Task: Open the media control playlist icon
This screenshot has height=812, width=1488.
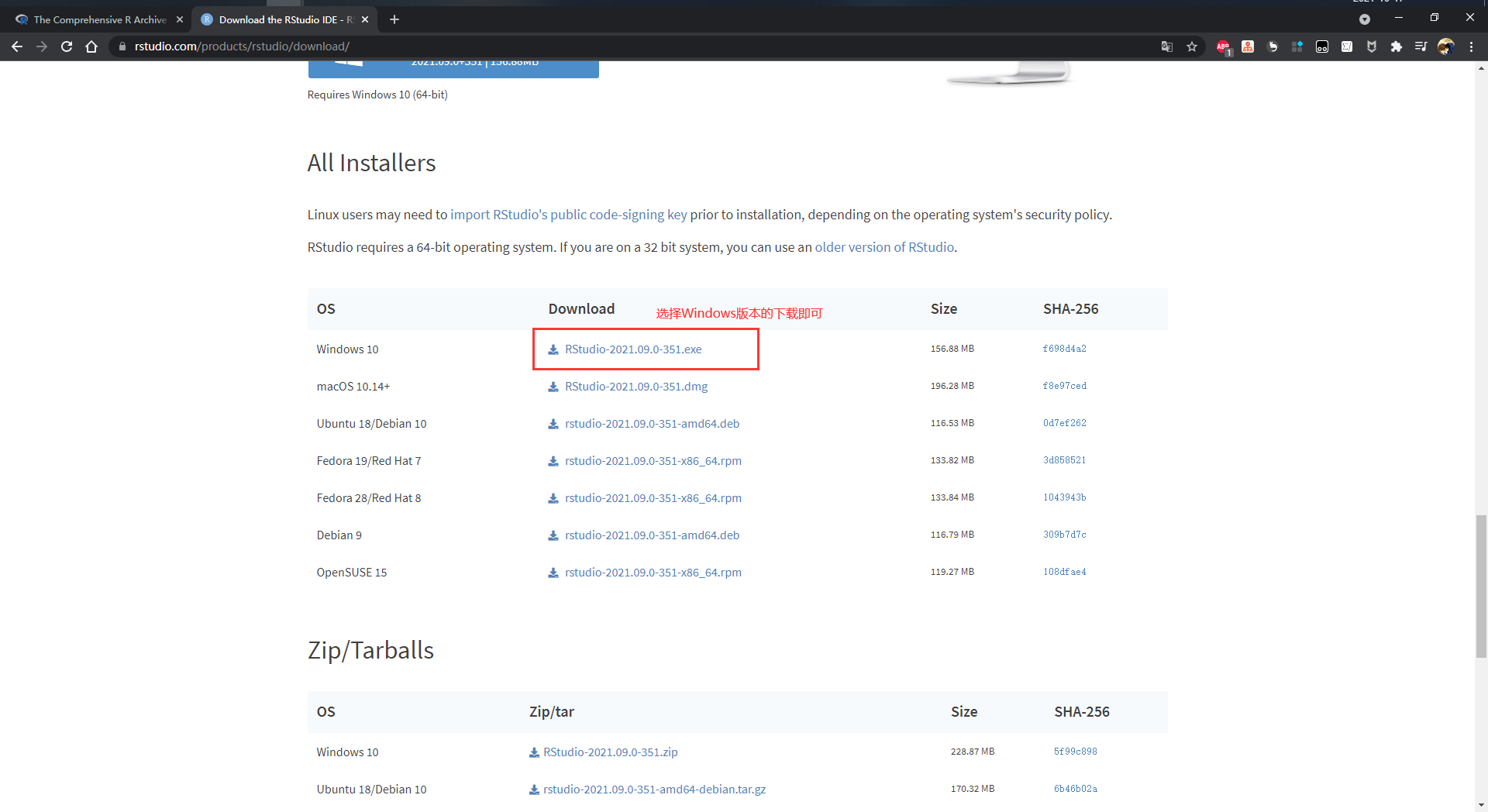Action: click(1421, 46)
